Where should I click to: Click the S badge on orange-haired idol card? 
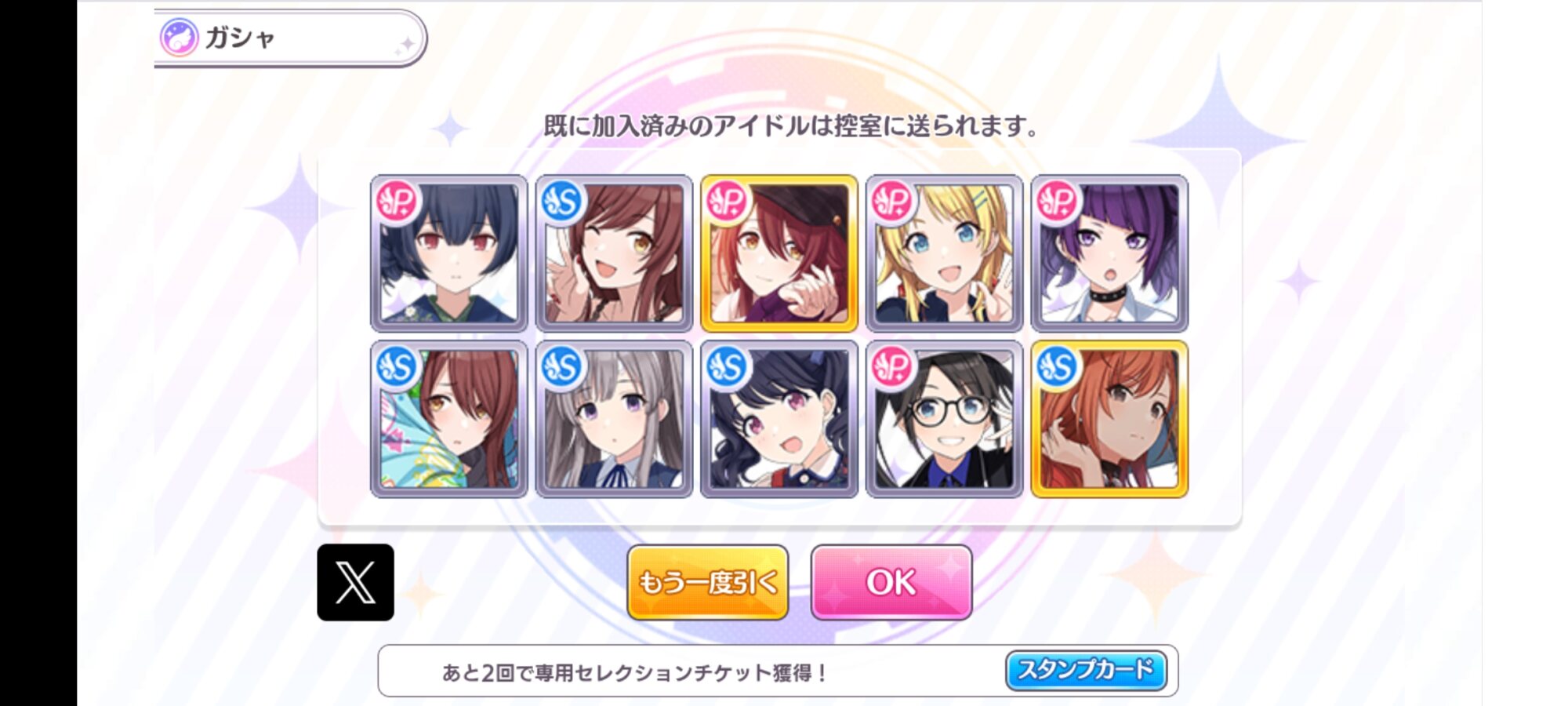click(1058, 367)
